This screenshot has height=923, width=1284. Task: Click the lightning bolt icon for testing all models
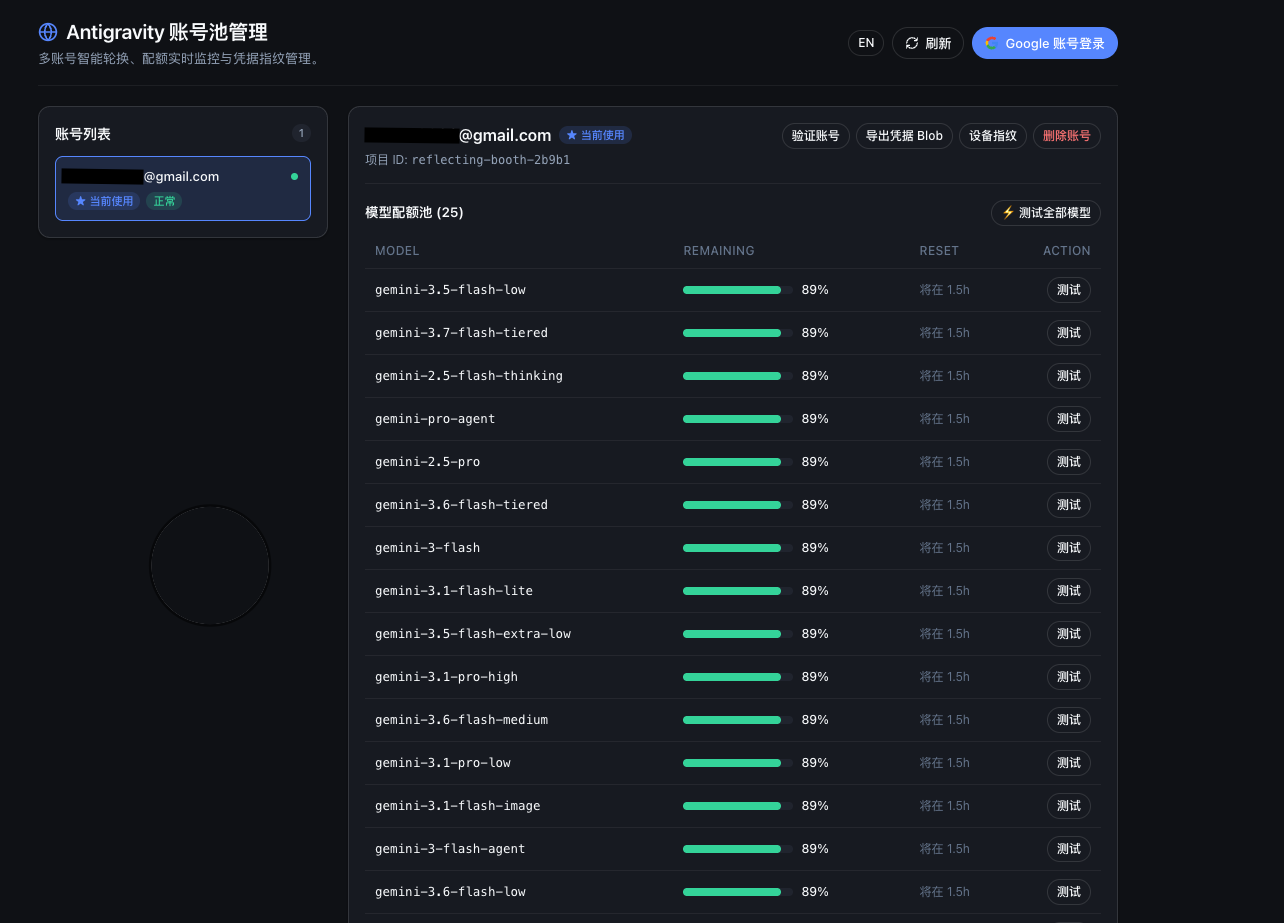tap(1008, 213)
